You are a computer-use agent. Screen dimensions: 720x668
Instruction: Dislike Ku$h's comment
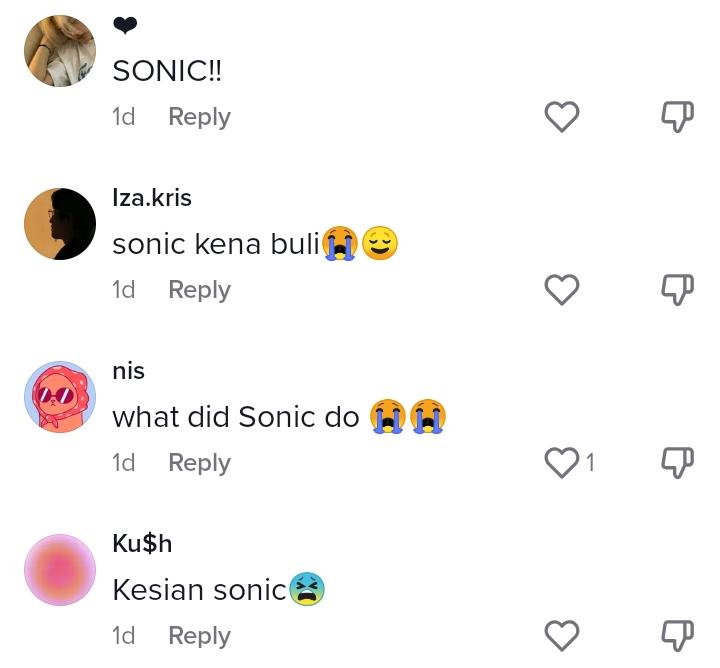pyautogui.click(x=678, y=636)
